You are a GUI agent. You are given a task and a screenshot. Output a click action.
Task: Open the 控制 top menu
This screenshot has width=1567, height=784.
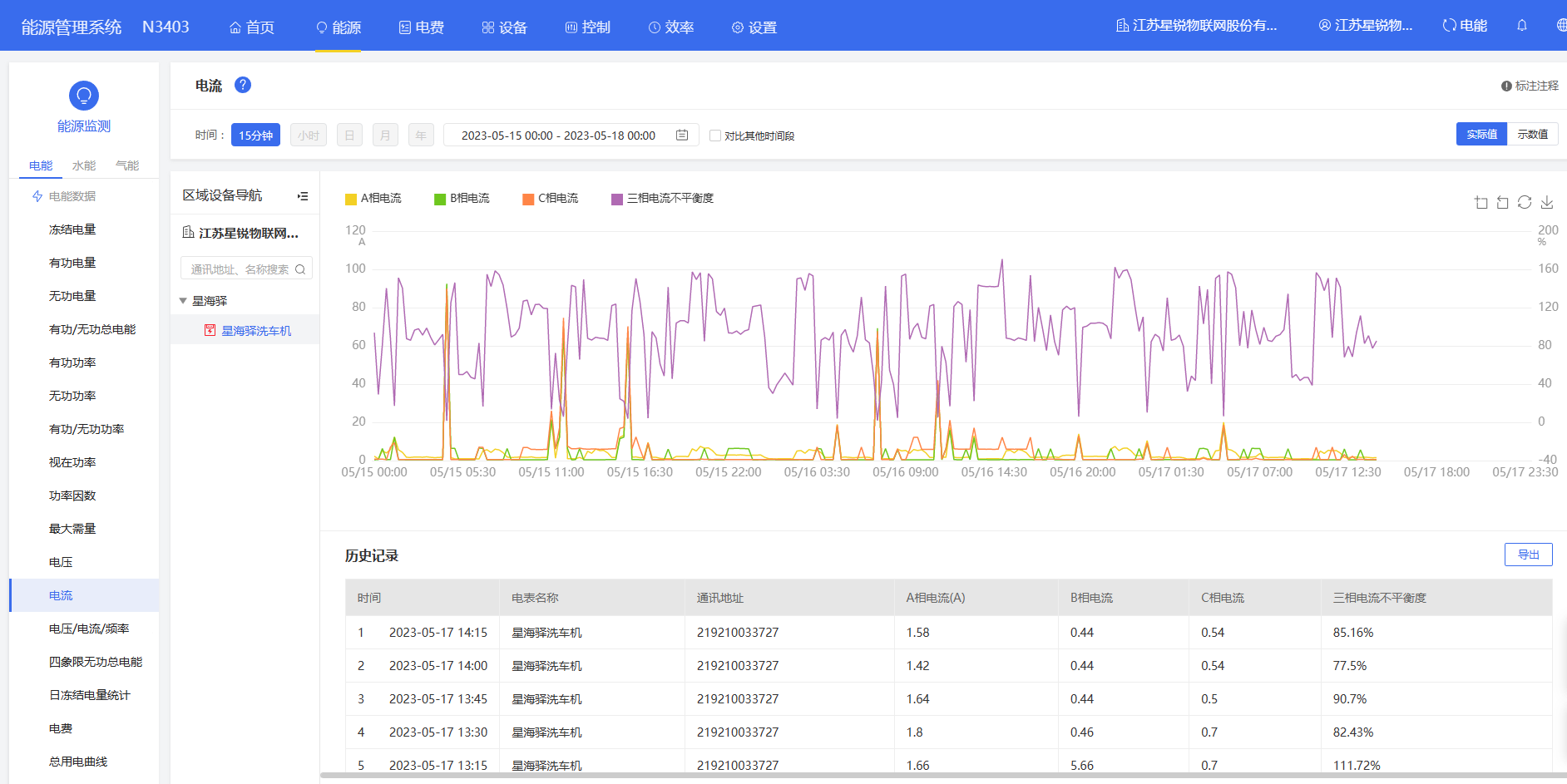(x=588, y=27)
